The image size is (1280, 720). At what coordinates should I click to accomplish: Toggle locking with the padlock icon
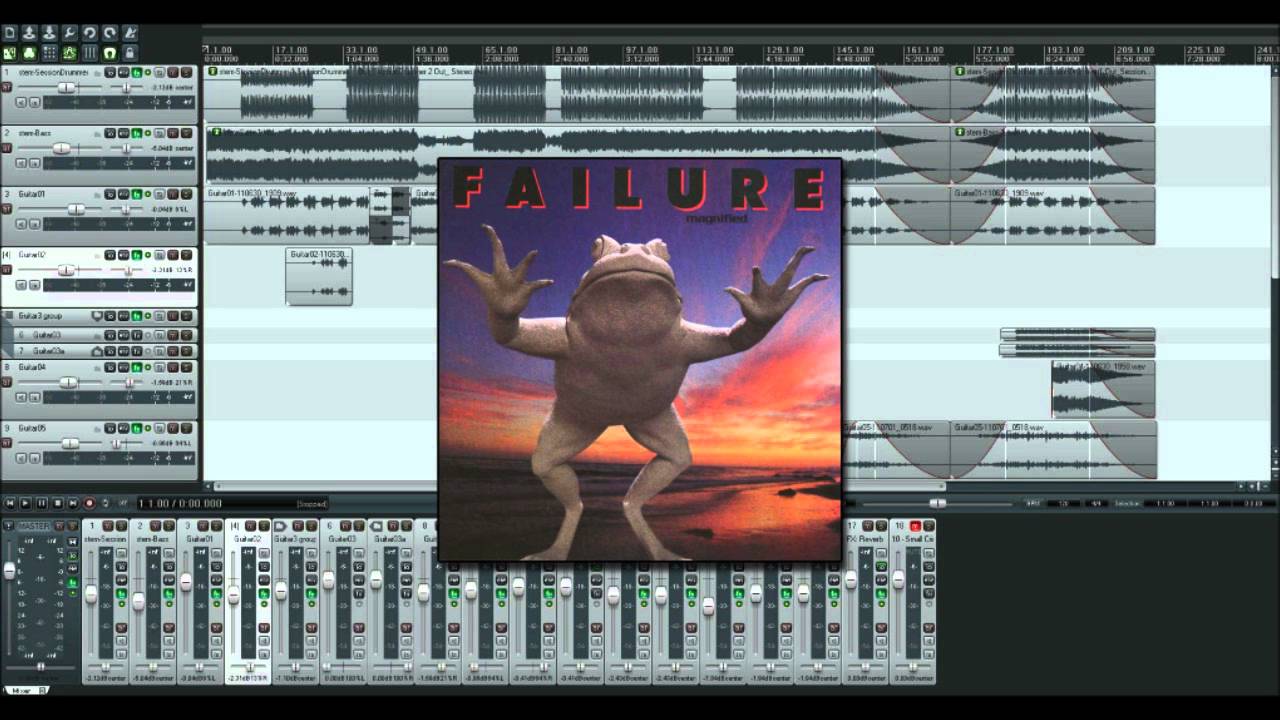click(130, 53)
